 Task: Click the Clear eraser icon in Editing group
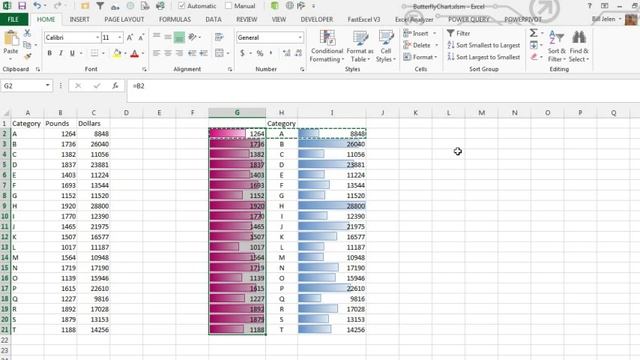[534, 57]
